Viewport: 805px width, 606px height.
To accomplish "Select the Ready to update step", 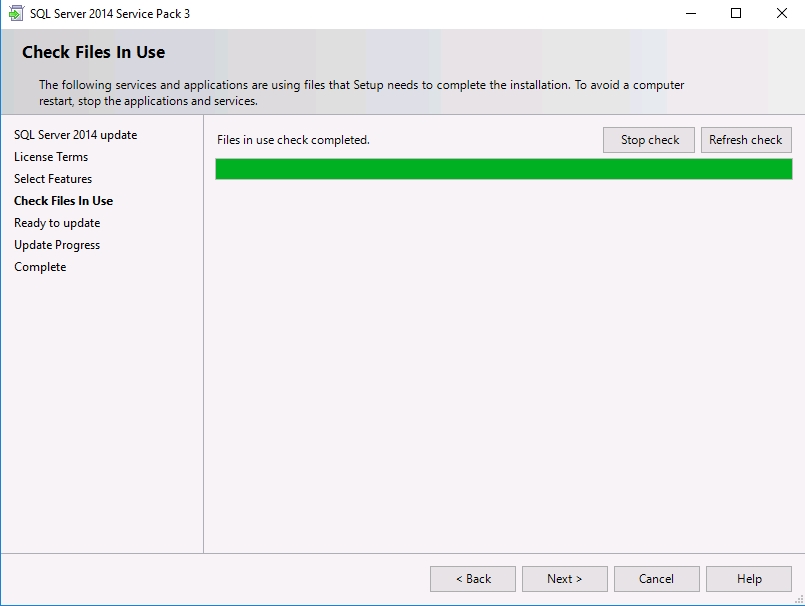I will point(57,223).
